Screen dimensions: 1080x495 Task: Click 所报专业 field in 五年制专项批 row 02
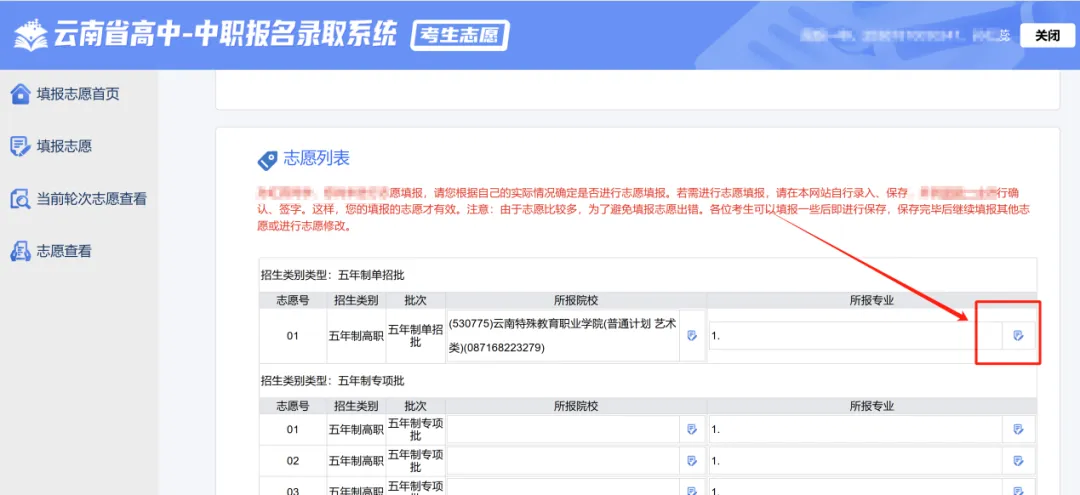tap(855, 461)
